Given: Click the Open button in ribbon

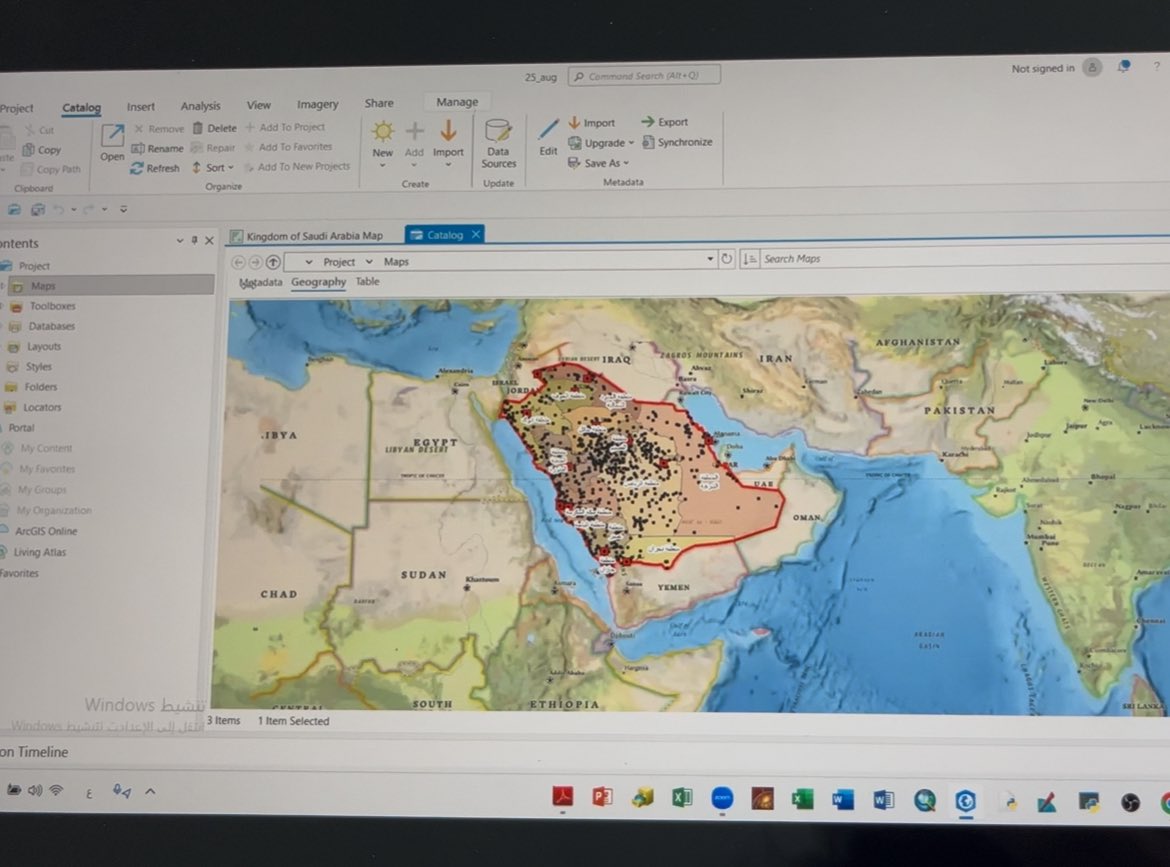Looking at the screenshot, I should 112,143.
